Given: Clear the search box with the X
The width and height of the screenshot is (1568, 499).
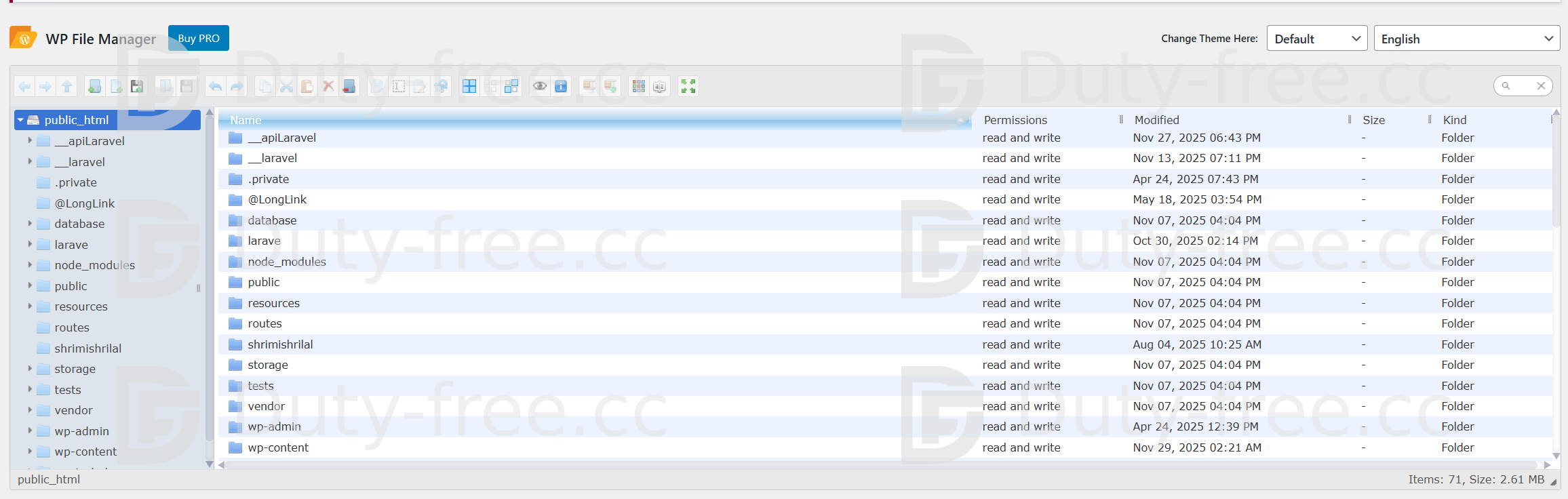Looking at the screenshot, I should 1541,86.
